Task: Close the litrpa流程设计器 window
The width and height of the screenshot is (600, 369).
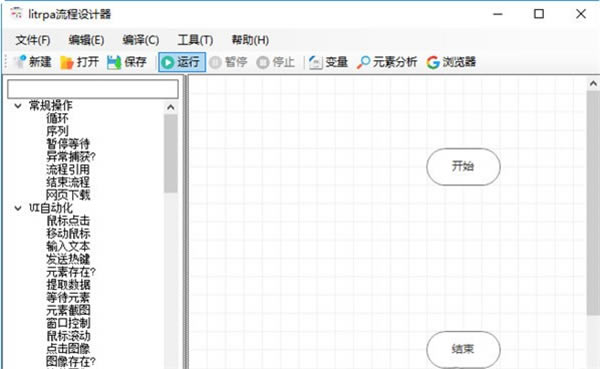Action: click(581, 14)
